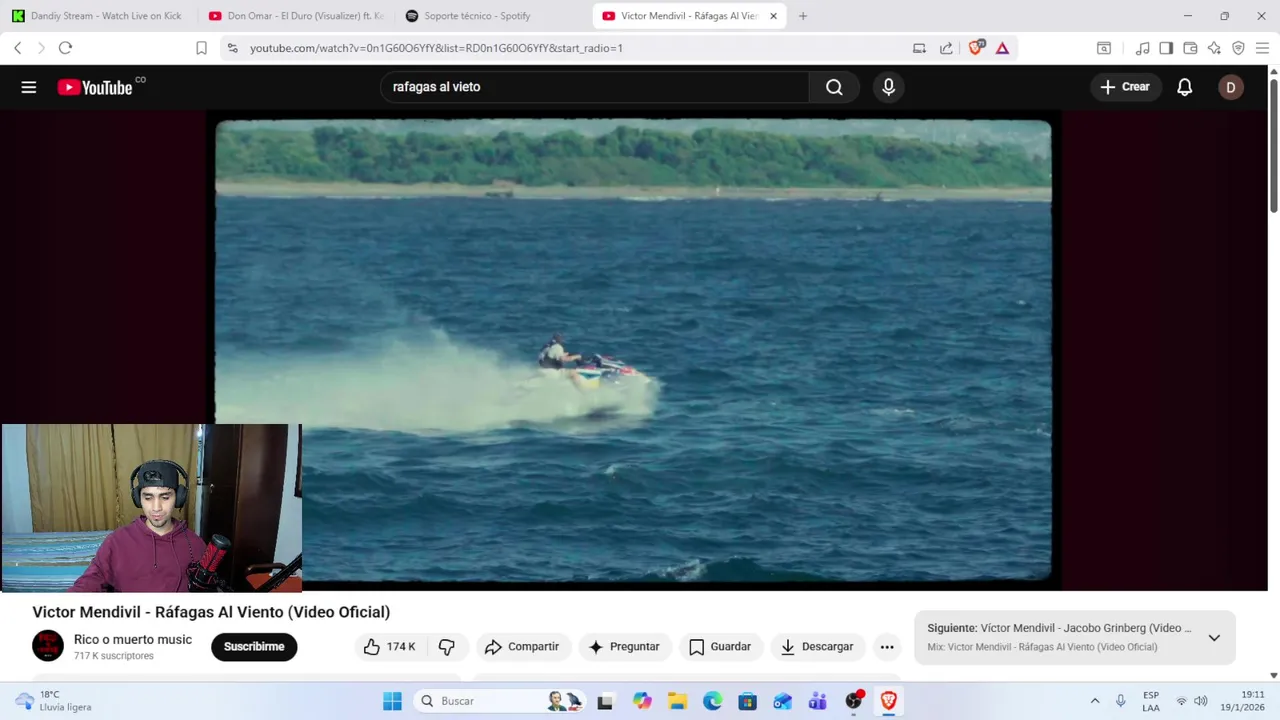
Task: Switch to Don Omar - El Duro tab
Action: point(295,16)
